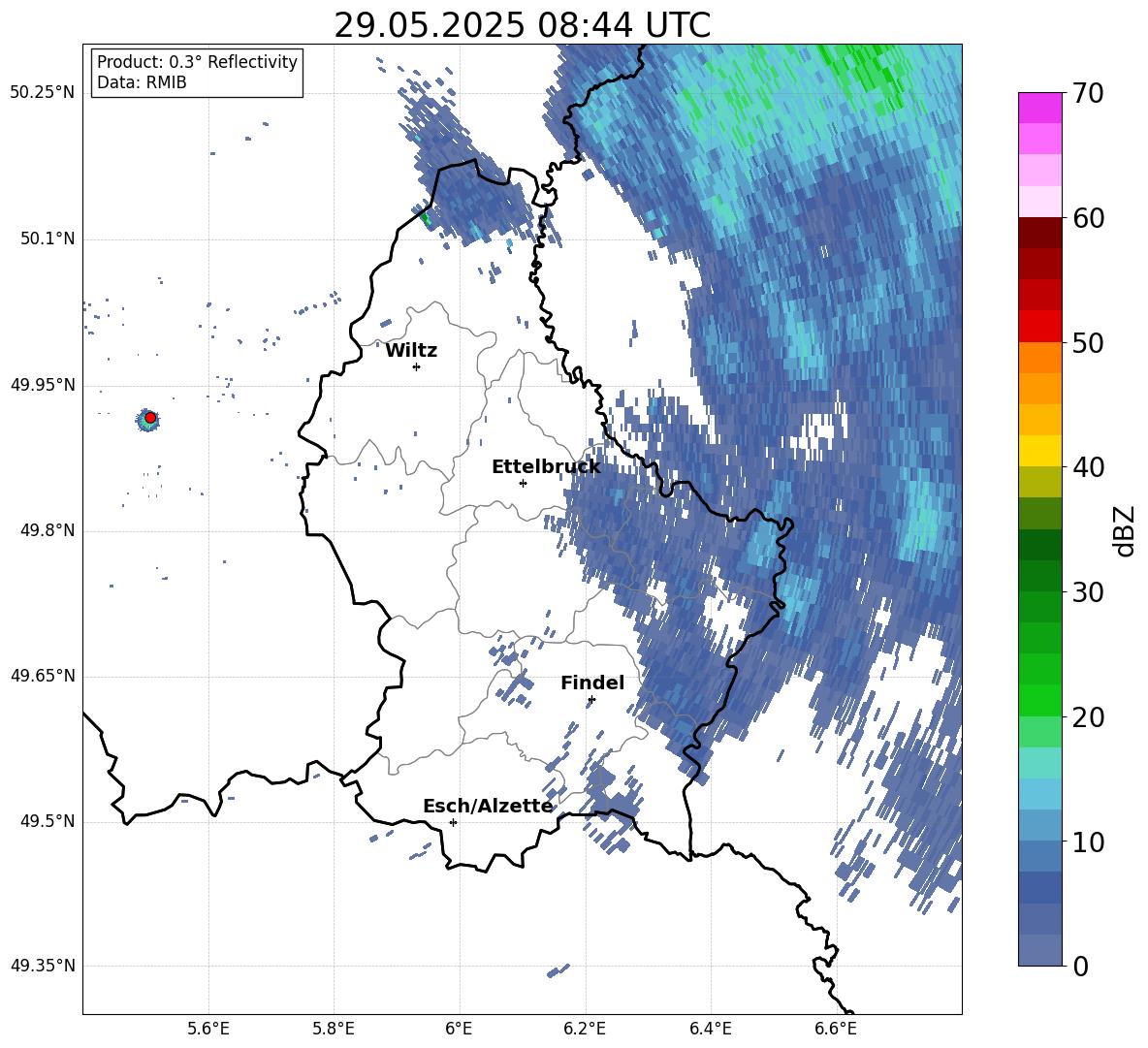This screenshot has height=1048, width=1148.
Task: Click the longitude label 6.4°E
Action: pyautogui.click(x=710, y=1029)
